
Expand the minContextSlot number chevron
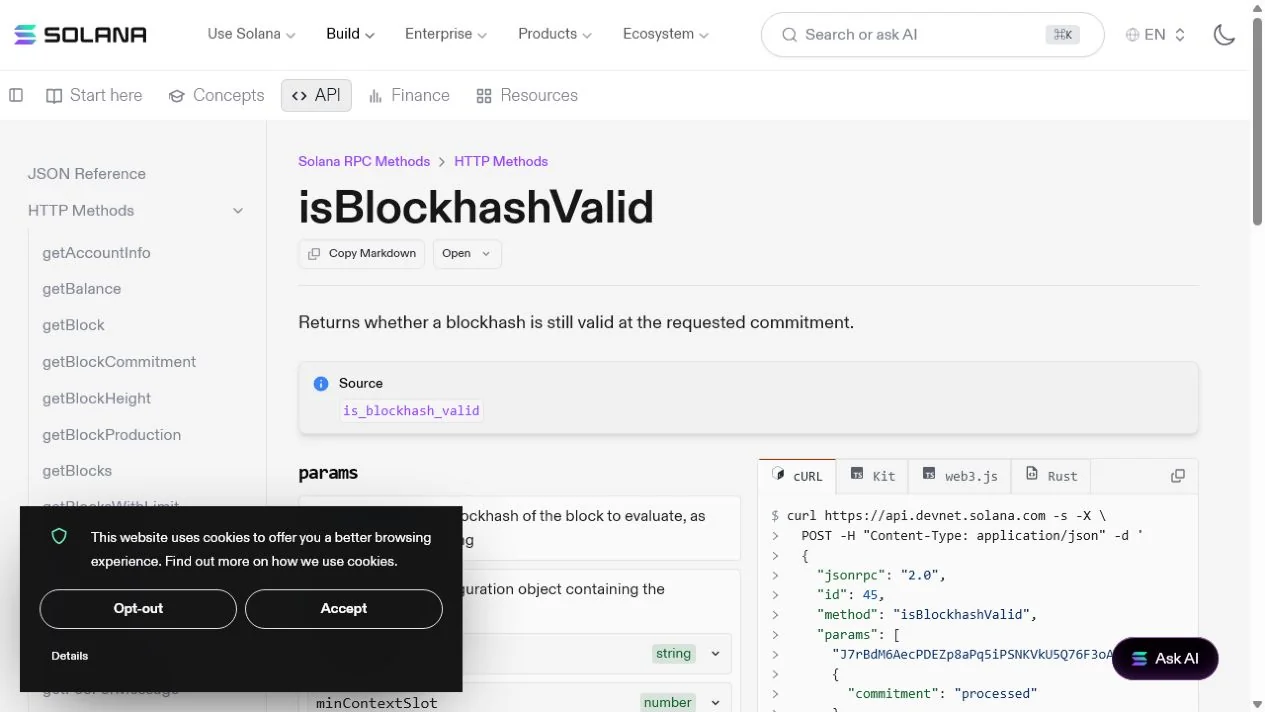click(x=715, y=702)
